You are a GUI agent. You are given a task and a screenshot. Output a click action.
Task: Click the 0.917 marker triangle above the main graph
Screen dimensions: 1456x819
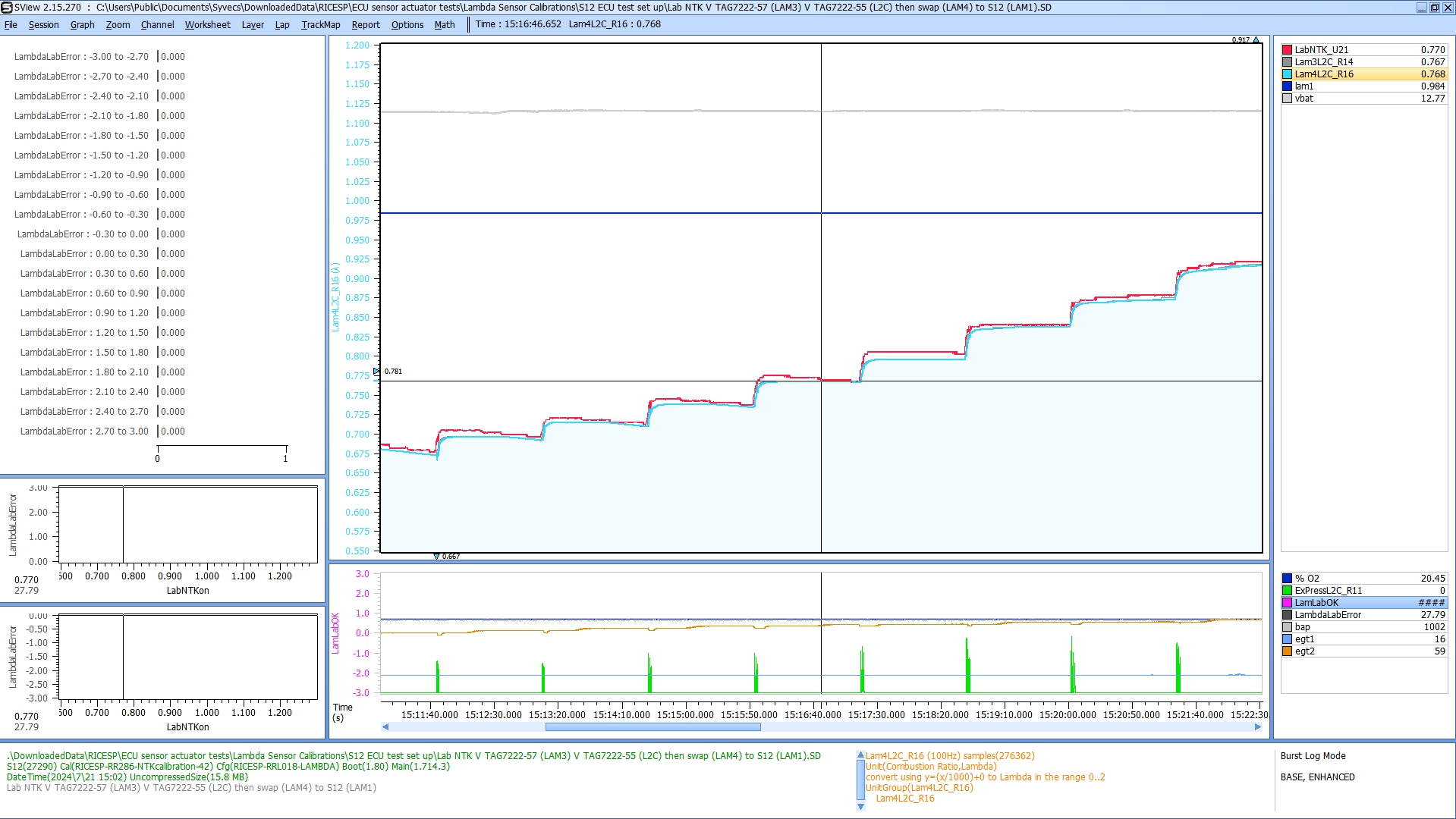(x=1256, y=40)
